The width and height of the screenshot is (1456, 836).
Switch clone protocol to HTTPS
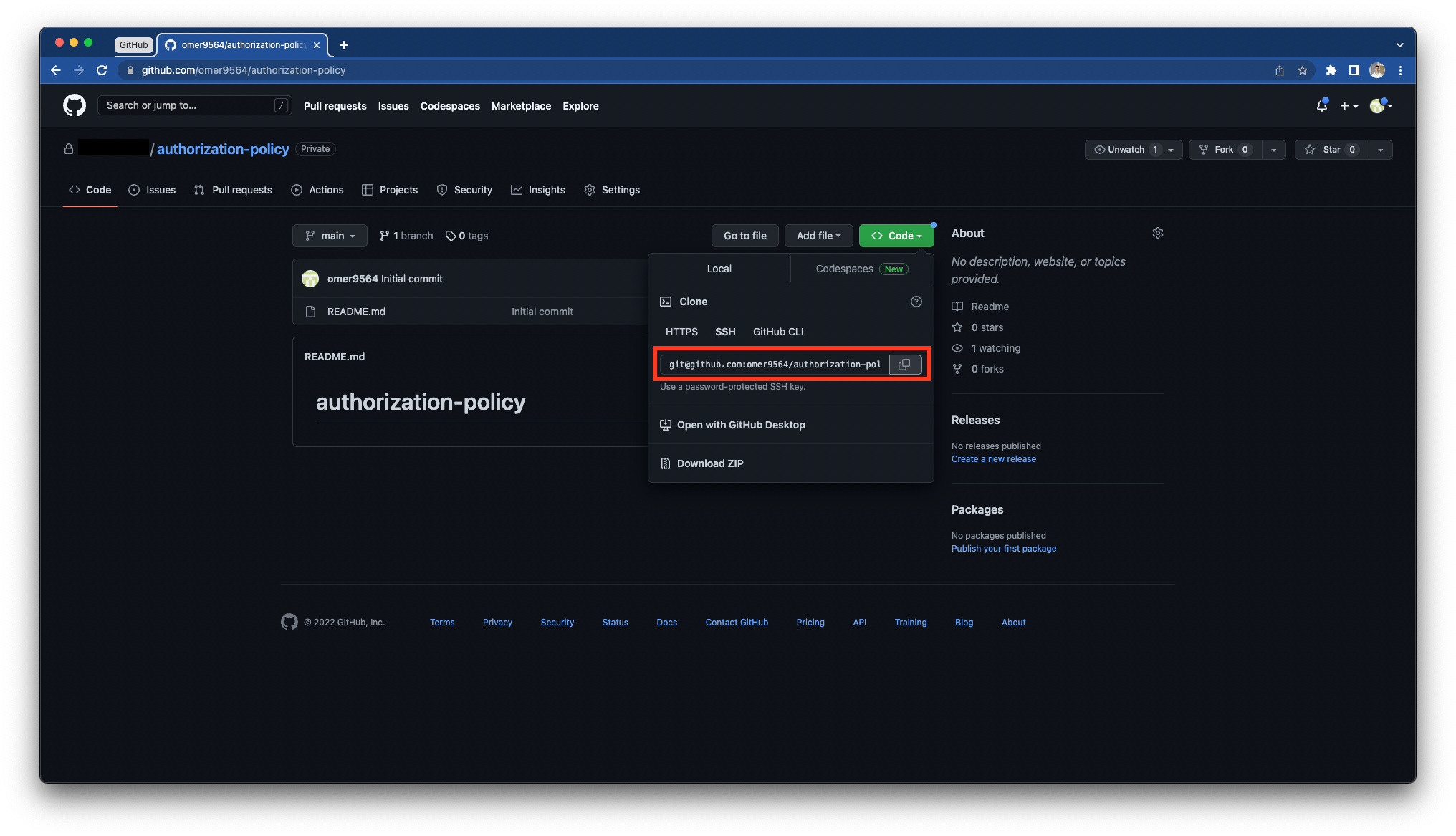tap(680, 332)
